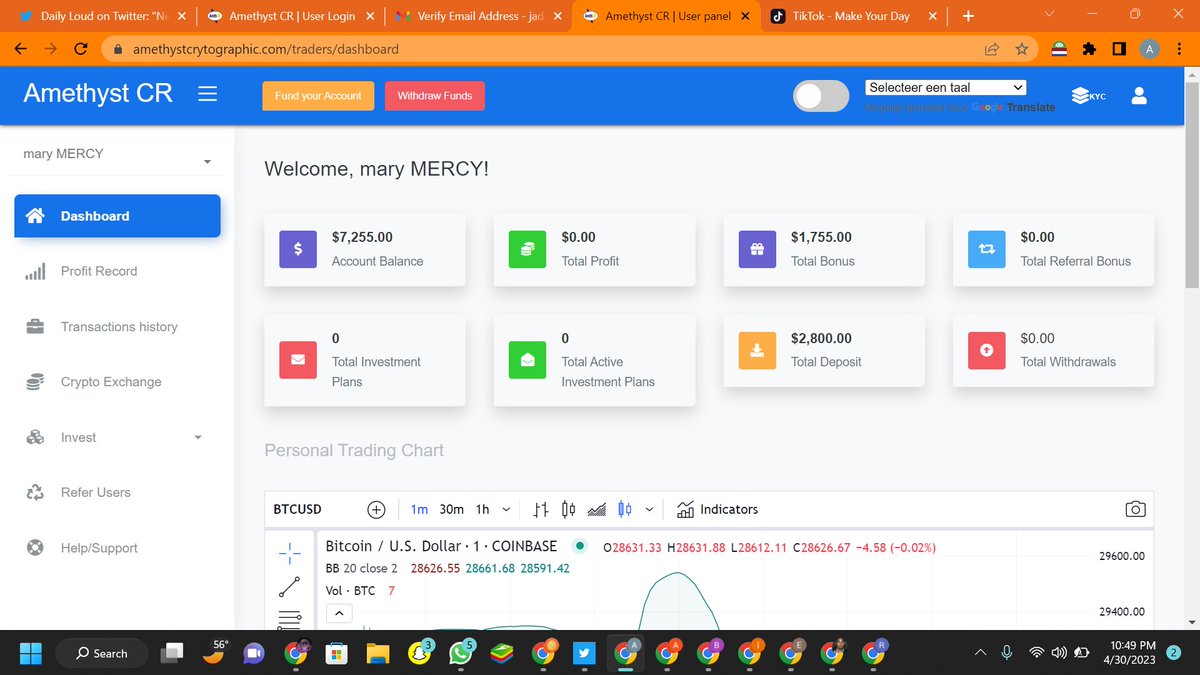Click the orange download Total Deposit icon
Viewport: 1200px width, 675px height.
757,350
